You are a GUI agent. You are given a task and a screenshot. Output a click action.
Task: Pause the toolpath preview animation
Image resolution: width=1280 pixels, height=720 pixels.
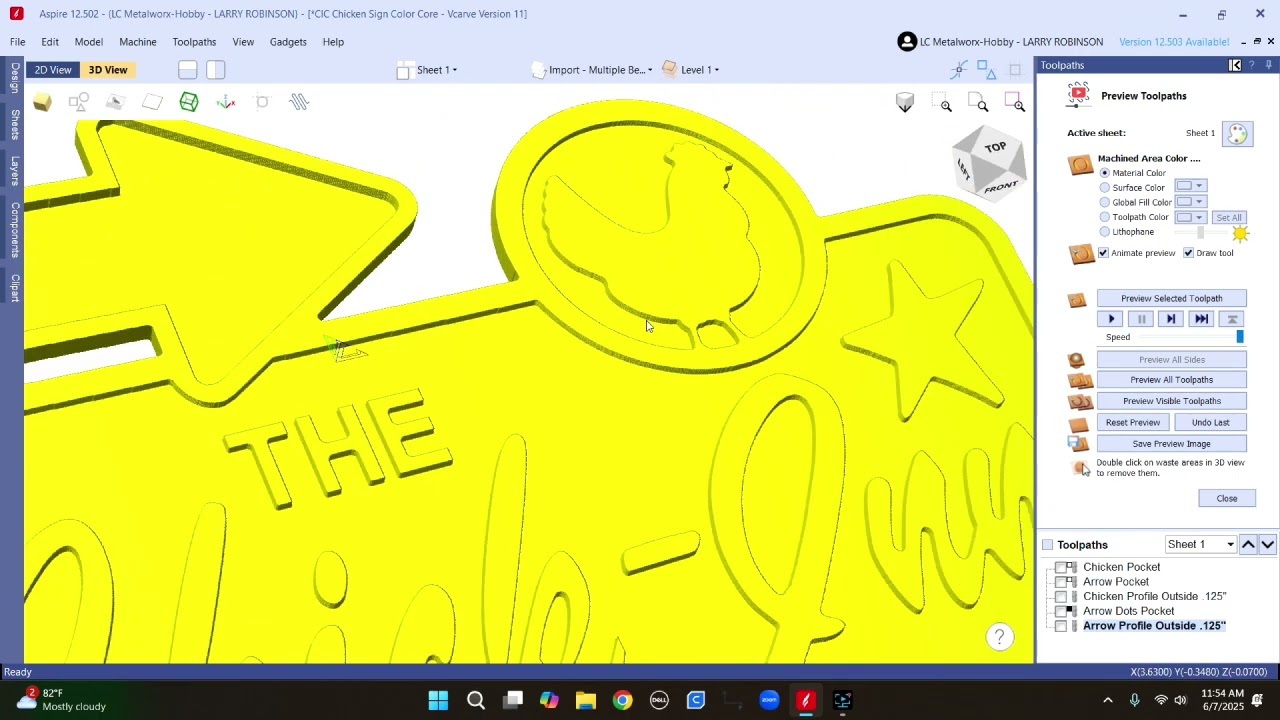pyautogui.click(x=1141, y=319)
